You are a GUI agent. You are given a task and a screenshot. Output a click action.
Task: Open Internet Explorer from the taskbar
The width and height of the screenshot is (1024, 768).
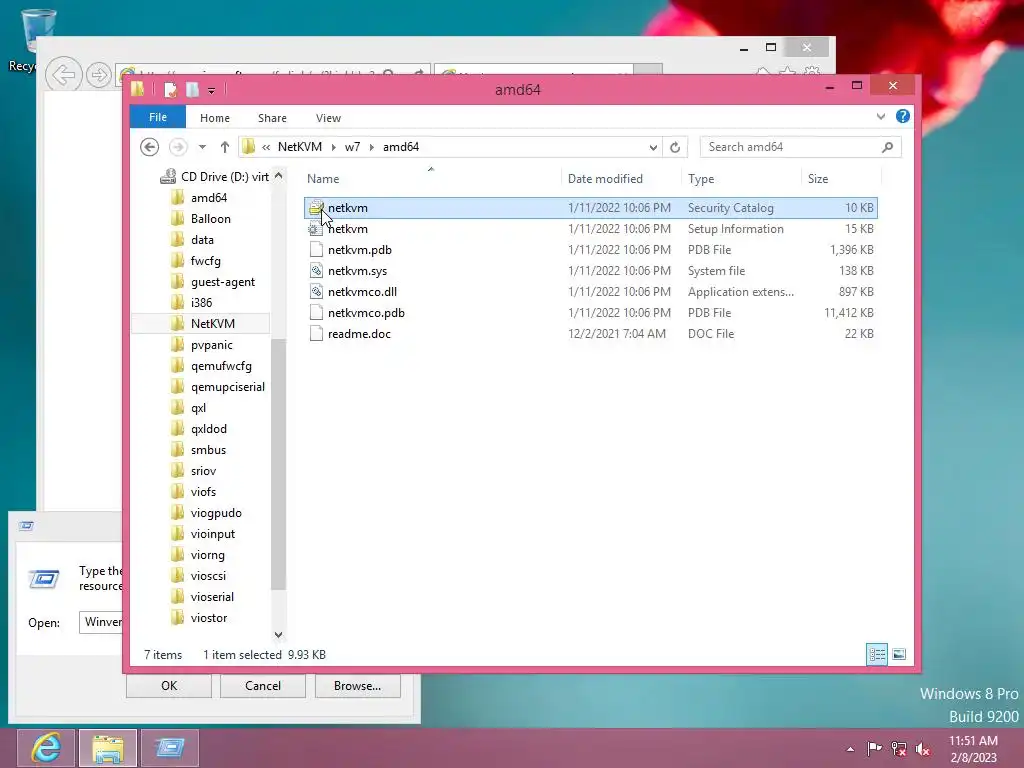(x=46, y=748)
